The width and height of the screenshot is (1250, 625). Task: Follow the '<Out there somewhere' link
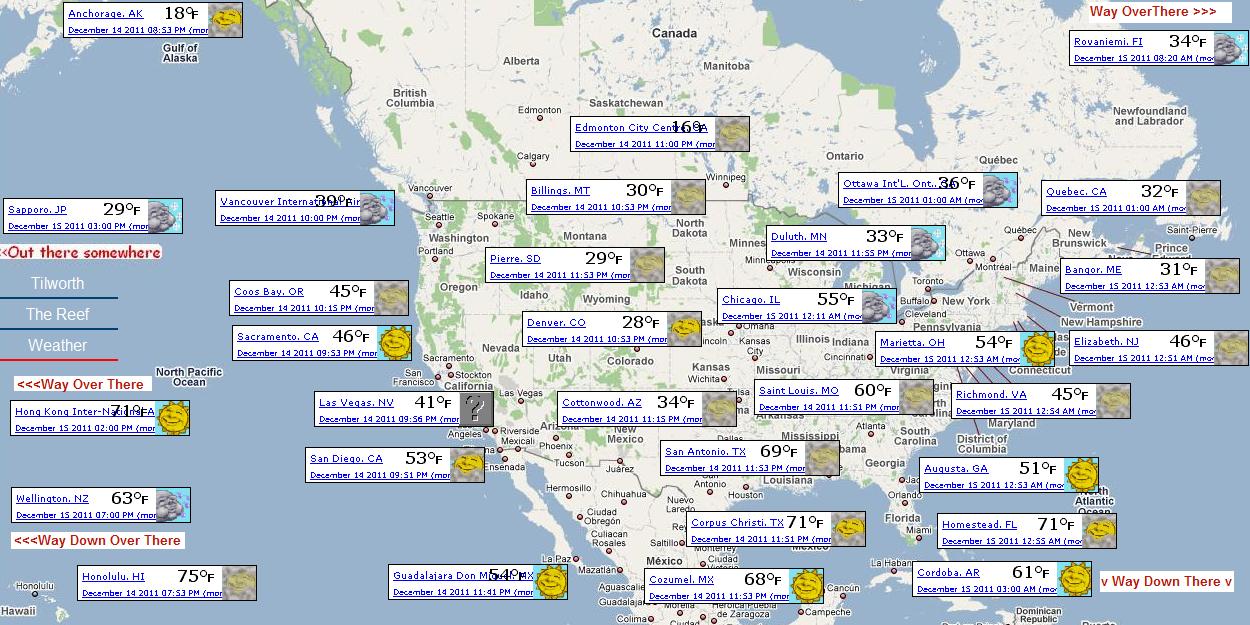click(x=81, y=253)
